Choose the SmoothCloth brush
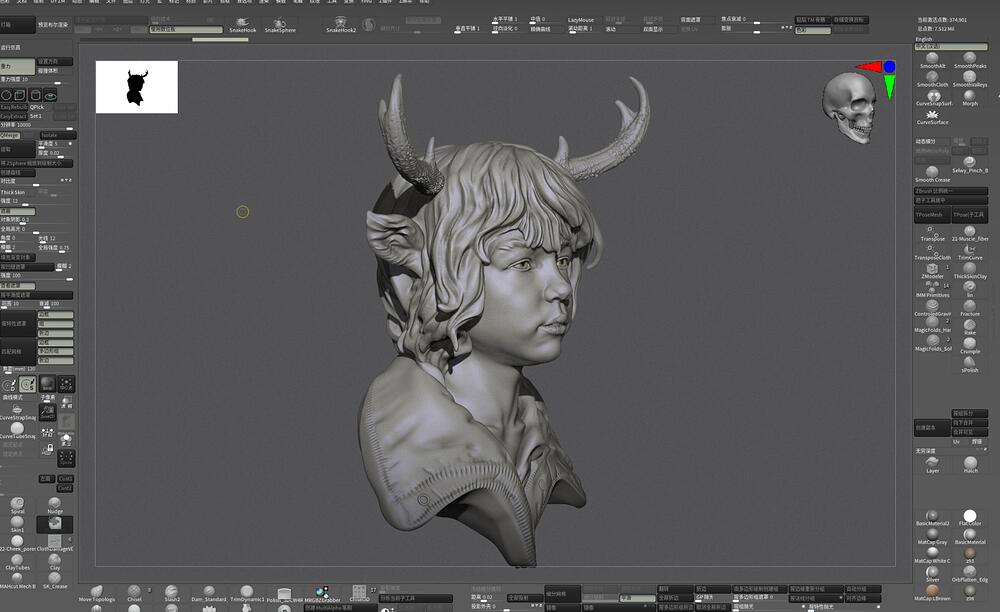This screenshot has height=612, width=1000. [x=932, y=79]
